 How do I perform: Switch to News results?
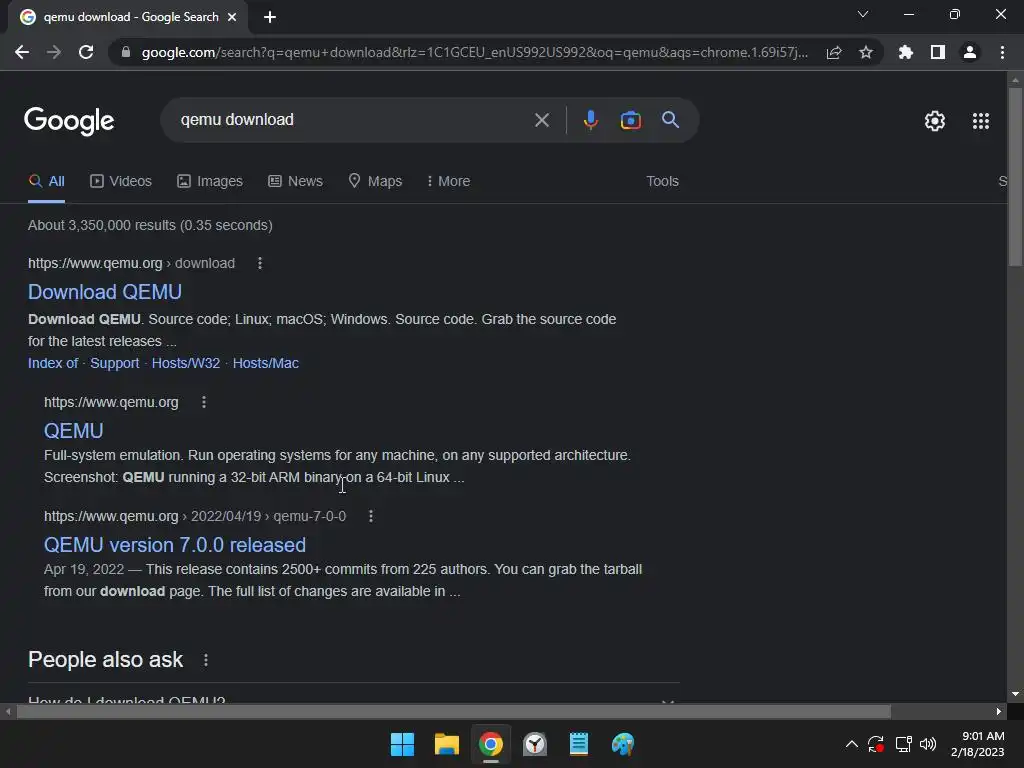click(295, 181)
